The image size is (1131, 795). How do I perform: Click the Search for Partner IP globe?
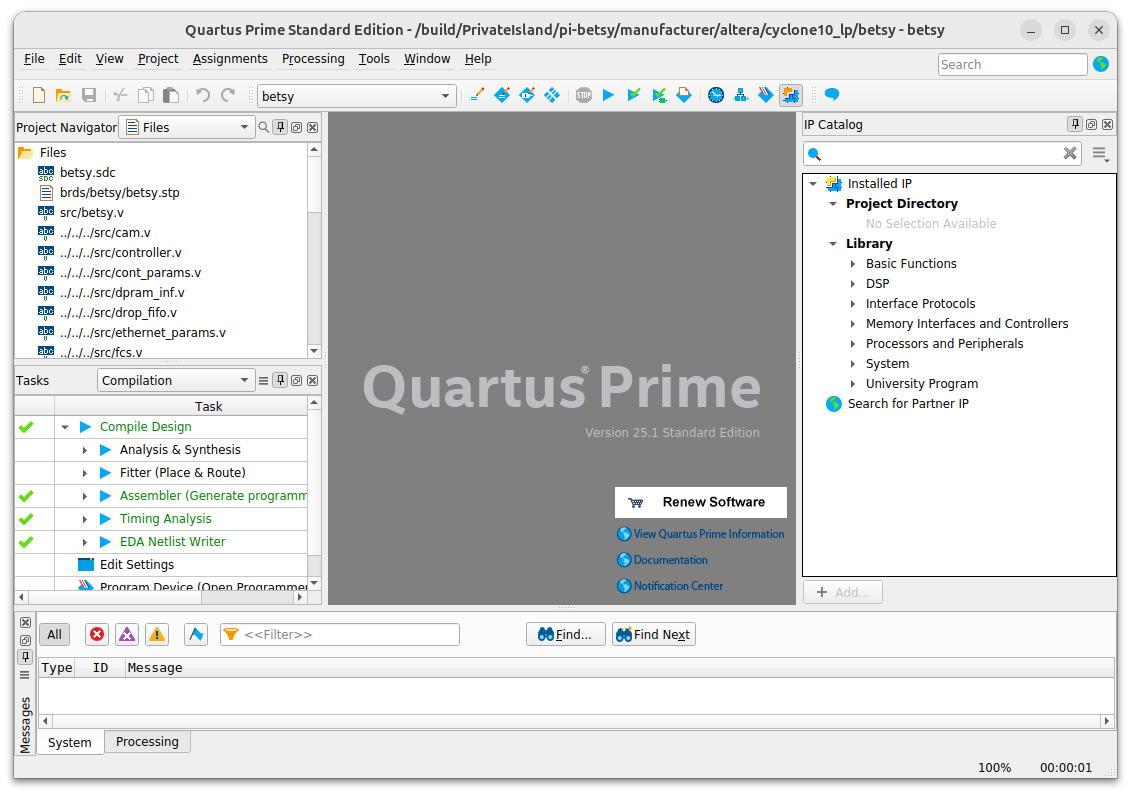click(x=834, y=404)
